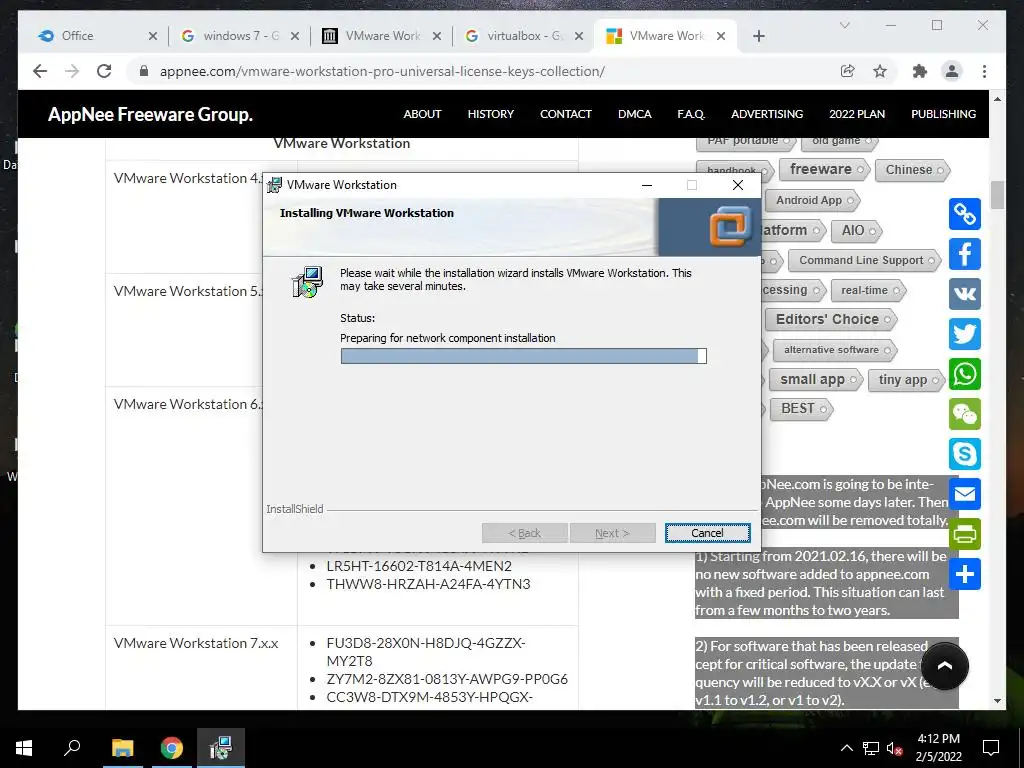Share the page on Twitter

click(x=965, y=334)
